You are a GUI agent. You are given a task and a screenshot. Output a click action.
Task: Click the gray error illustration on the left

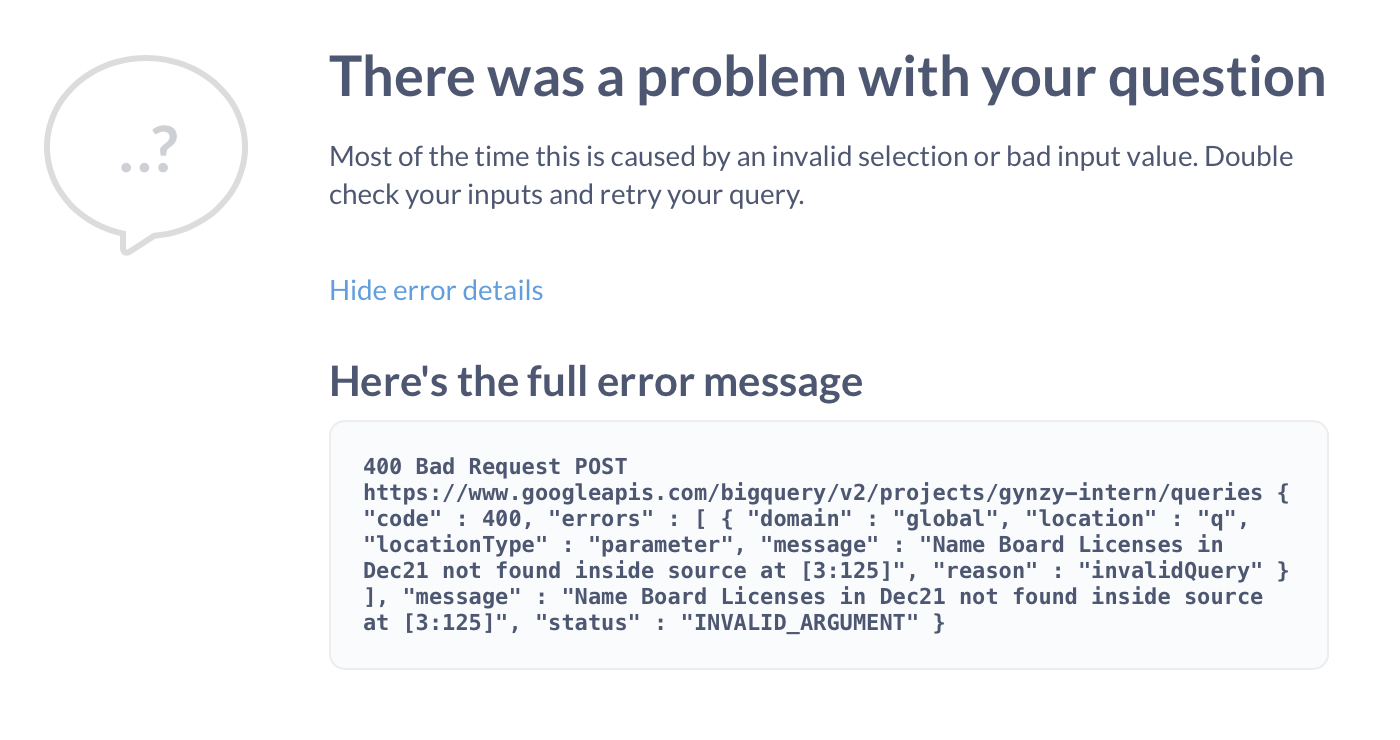point(144,150)
